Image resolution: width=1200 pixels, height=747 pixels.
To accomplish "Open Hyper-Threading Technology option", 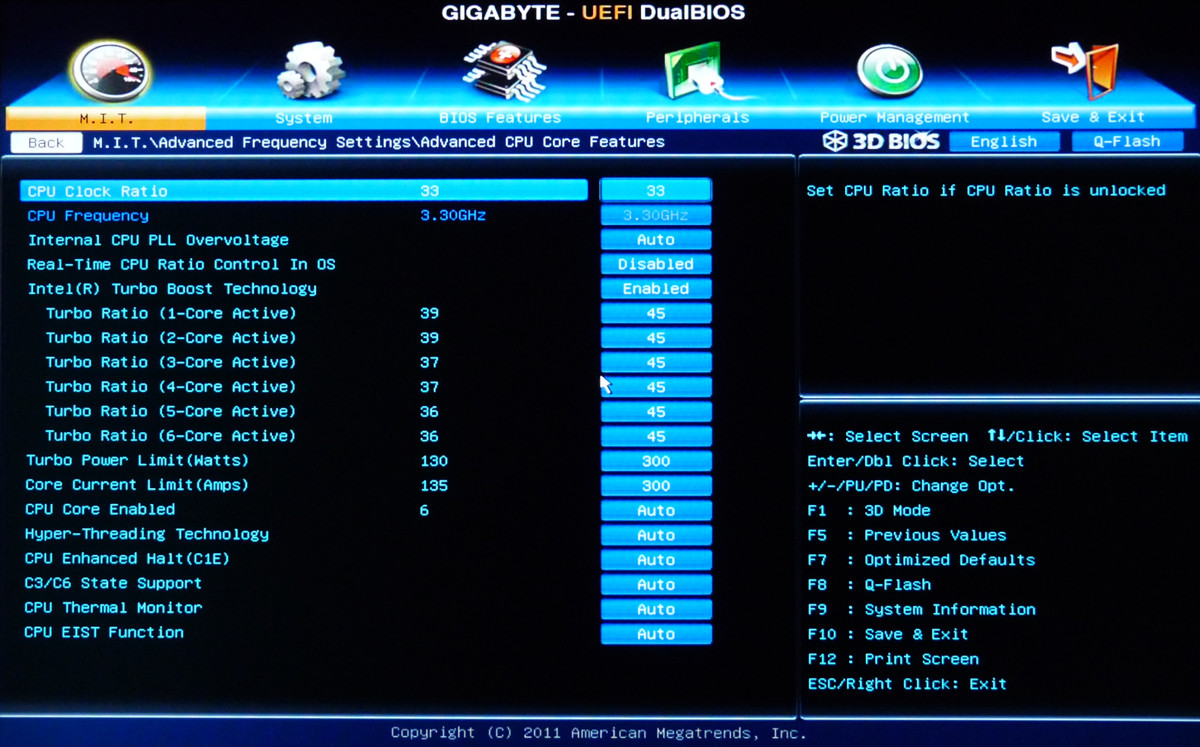I will pos(656,535).
